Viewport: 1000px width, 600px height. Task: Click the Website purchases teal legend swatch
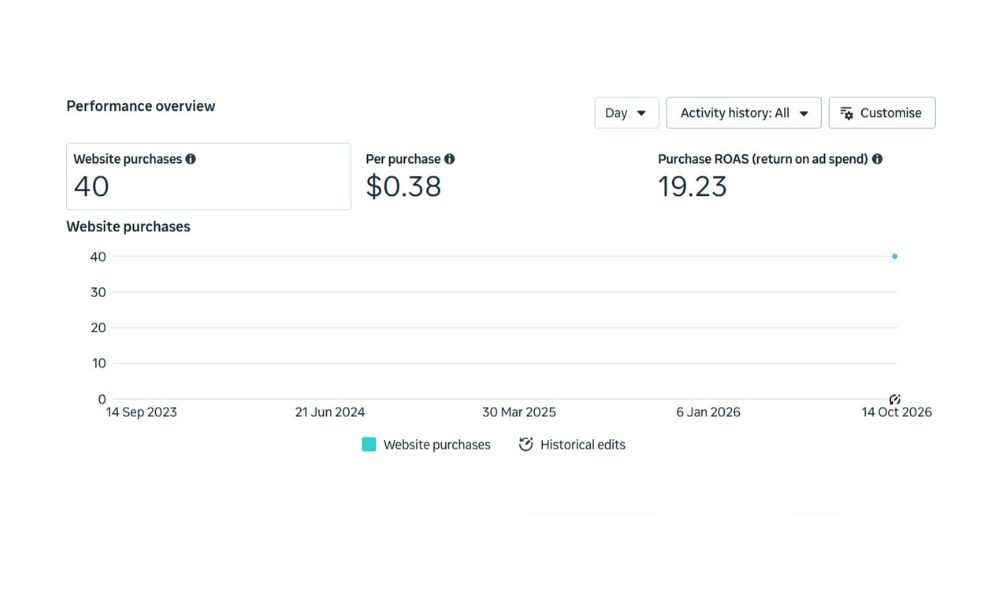tap(369, 444)
